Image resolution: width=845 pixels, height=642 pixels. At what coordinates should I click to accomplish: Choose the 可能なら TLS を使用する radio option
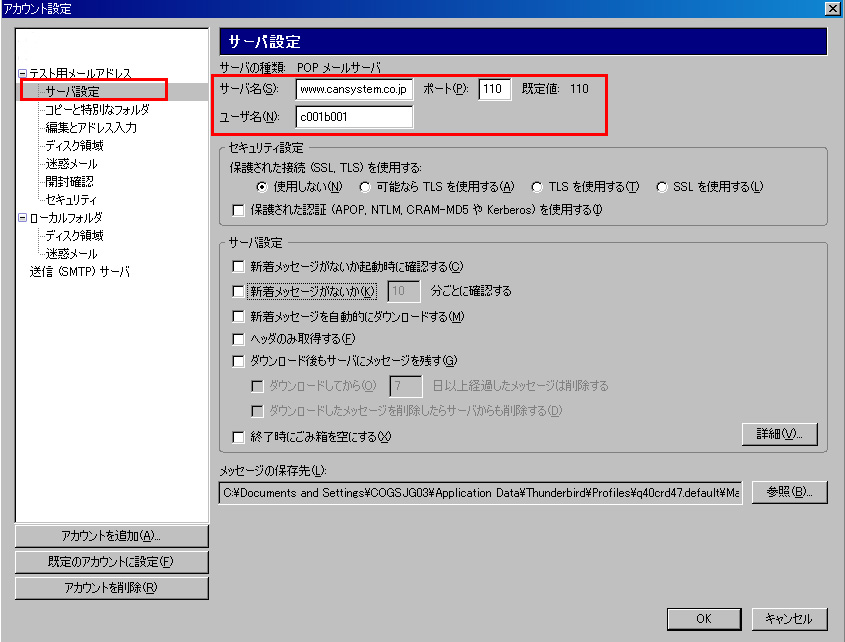(365, 187)
